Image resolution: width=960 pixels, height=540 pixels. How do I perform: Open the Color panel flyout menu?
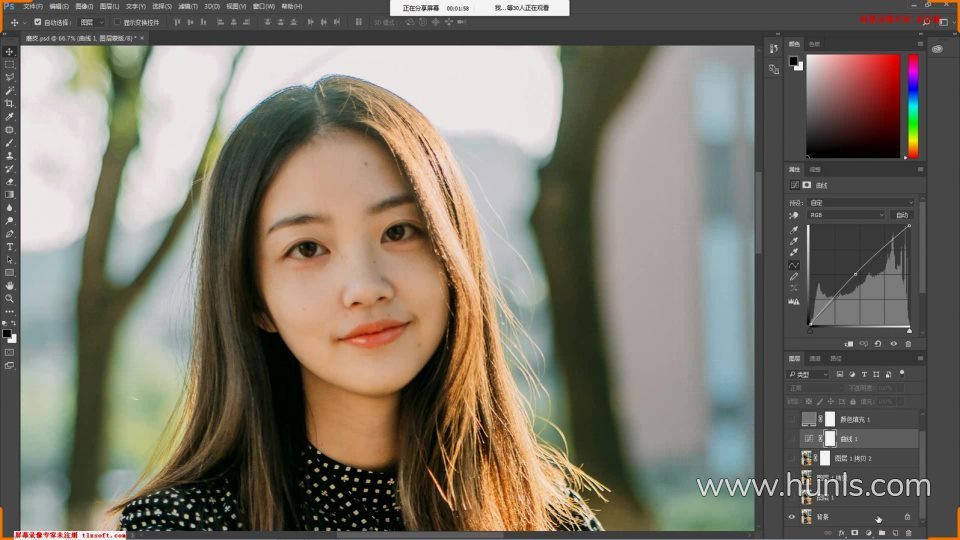(920, 44)
